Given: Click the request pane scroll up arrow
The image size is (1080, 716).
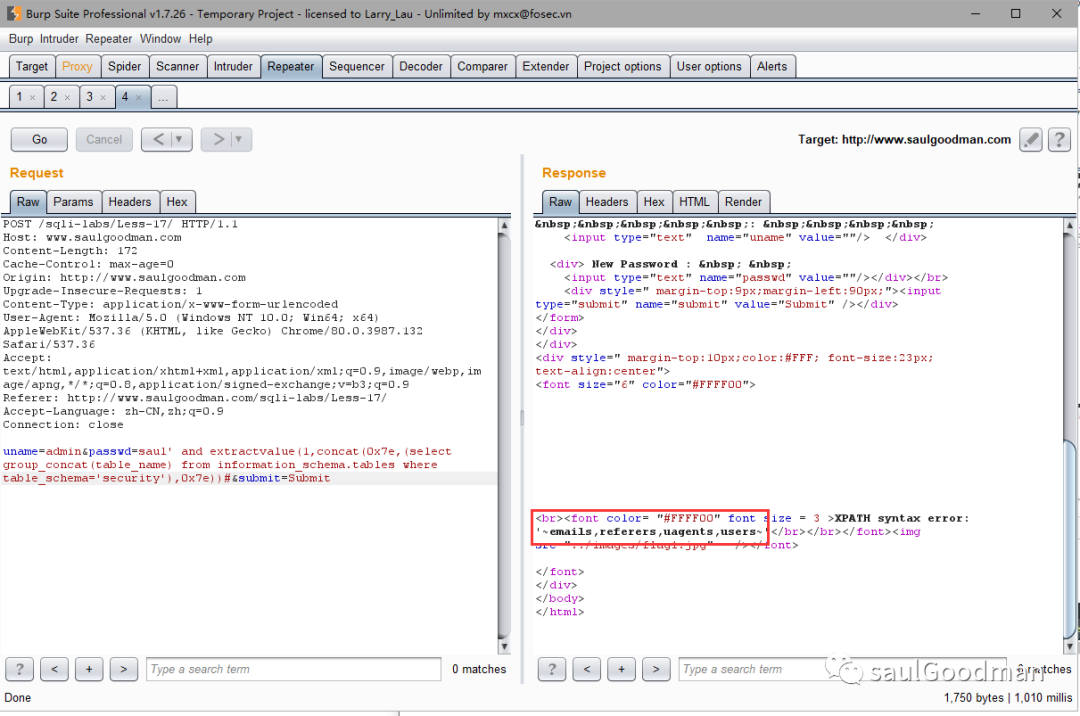Looking at the screenshot, I should tap(504, 225).
